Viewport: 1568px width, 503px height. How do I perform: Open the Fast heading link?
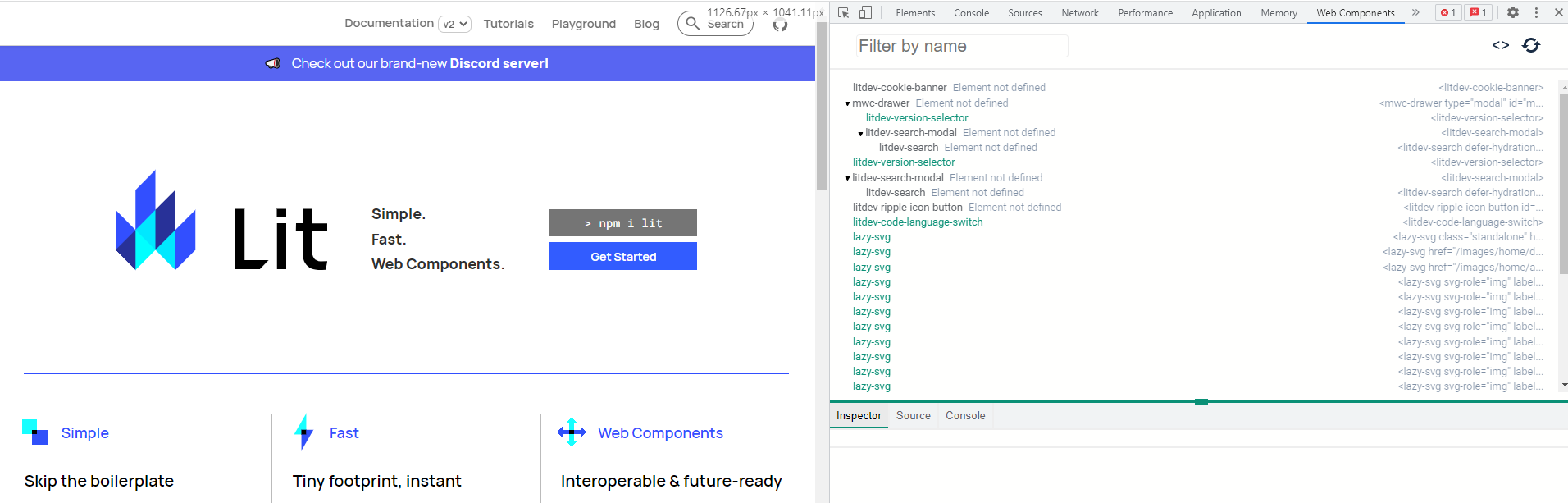tap(344, 432)
